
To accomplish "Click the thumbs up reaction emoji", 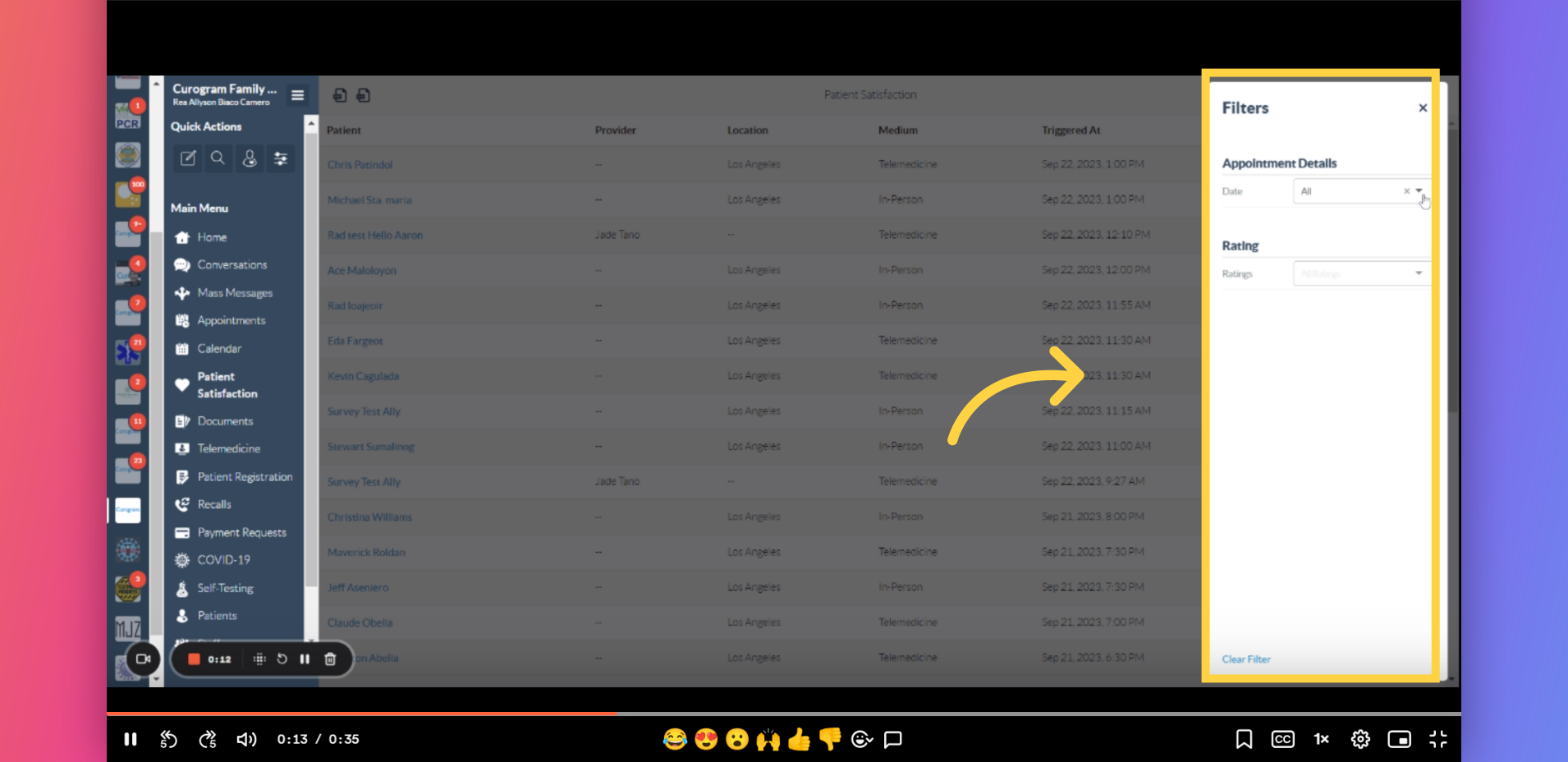I will (x=799, y=740).
